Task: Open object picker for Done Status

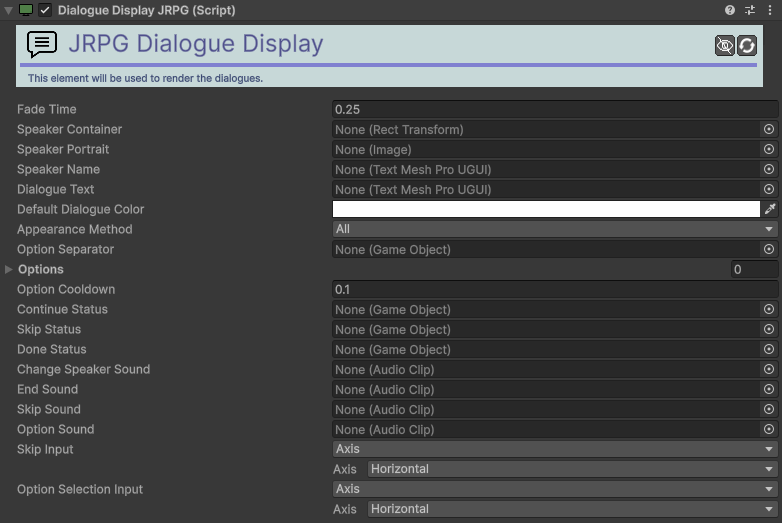Action: pos(769,349)
